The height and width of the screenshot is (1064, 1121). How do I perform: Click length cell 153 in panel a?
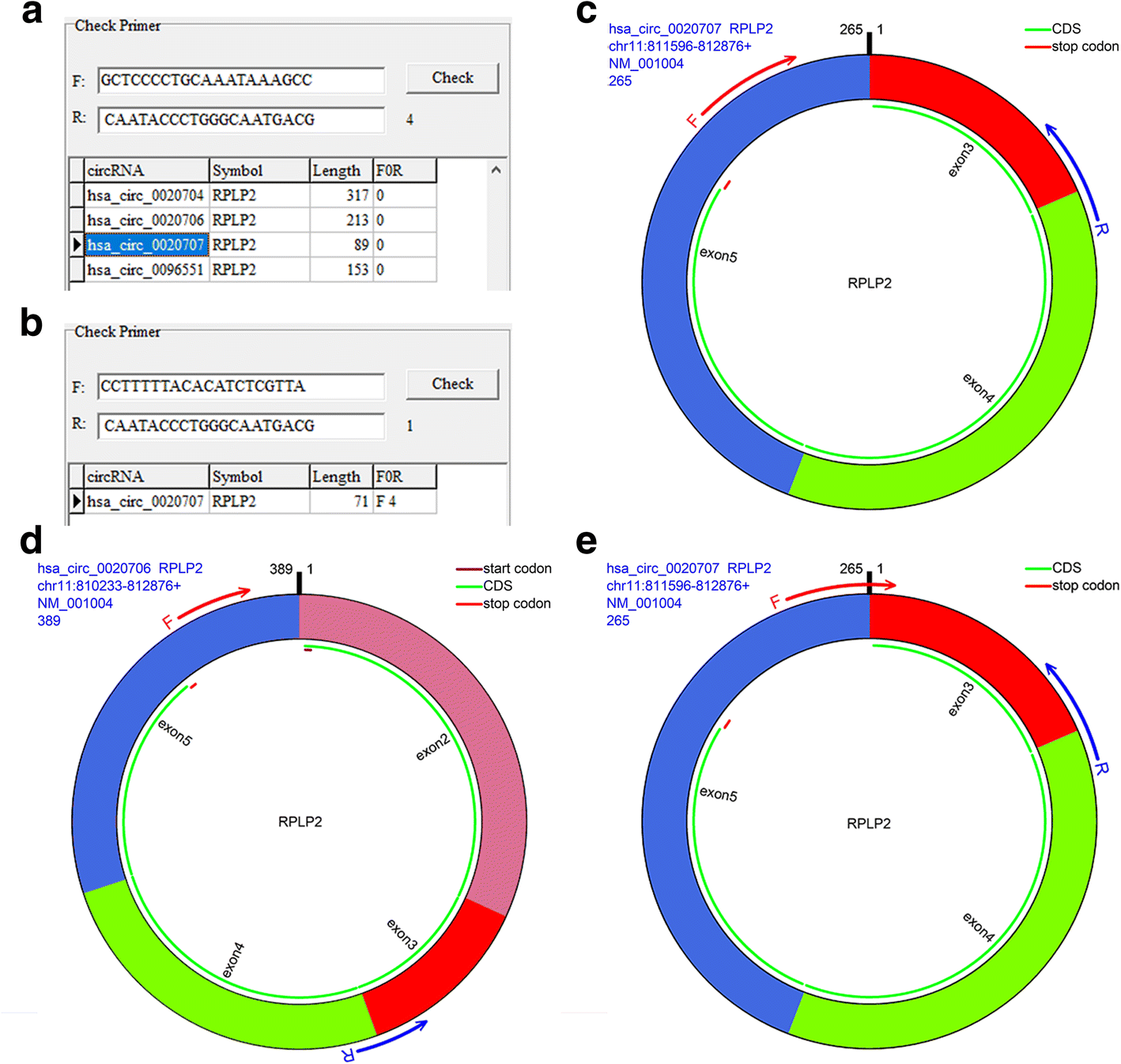point(341,270)
